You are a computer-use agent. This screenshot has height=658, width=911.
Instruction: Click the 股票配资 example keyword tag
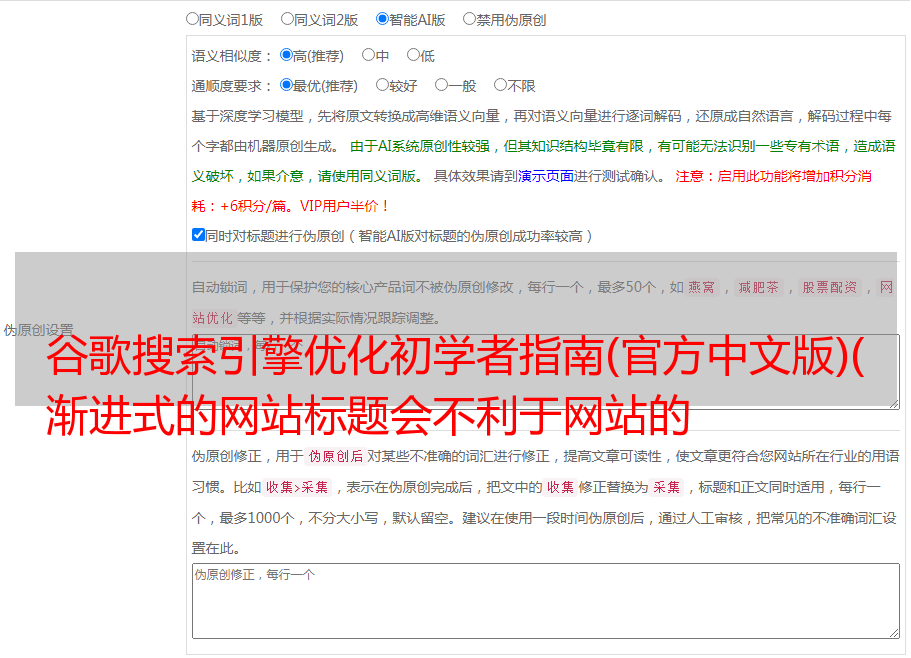(829, 287)
